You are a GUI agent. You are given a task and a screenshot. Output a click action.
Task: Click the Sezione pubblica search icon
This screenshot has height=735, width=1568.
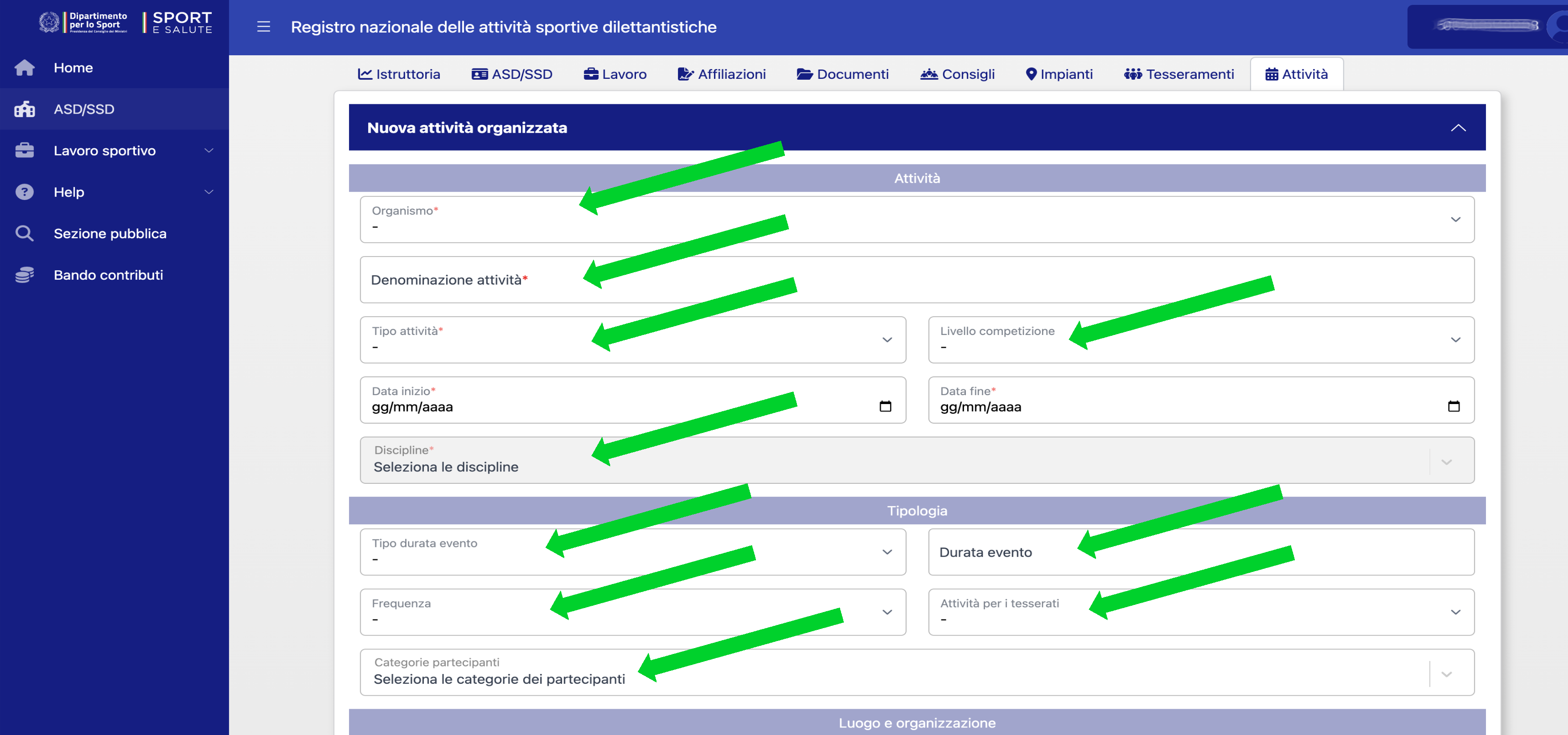point(25,233)
